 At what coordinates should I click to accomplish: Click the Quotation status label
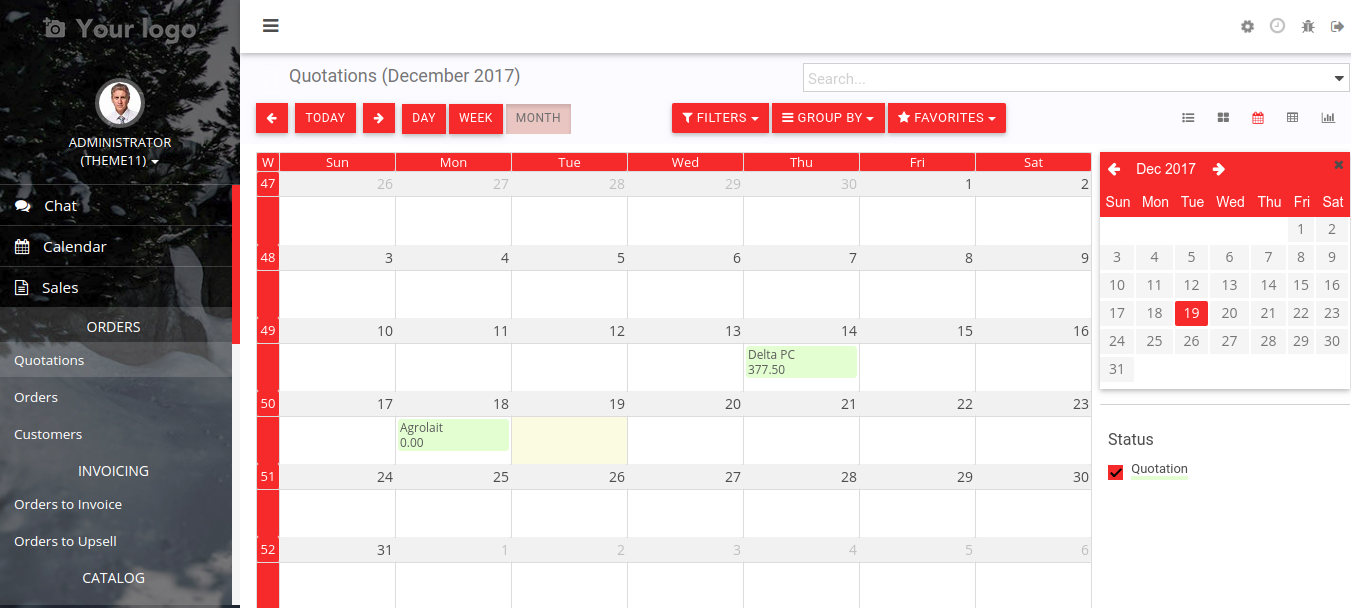click(x=1159, y=469)
